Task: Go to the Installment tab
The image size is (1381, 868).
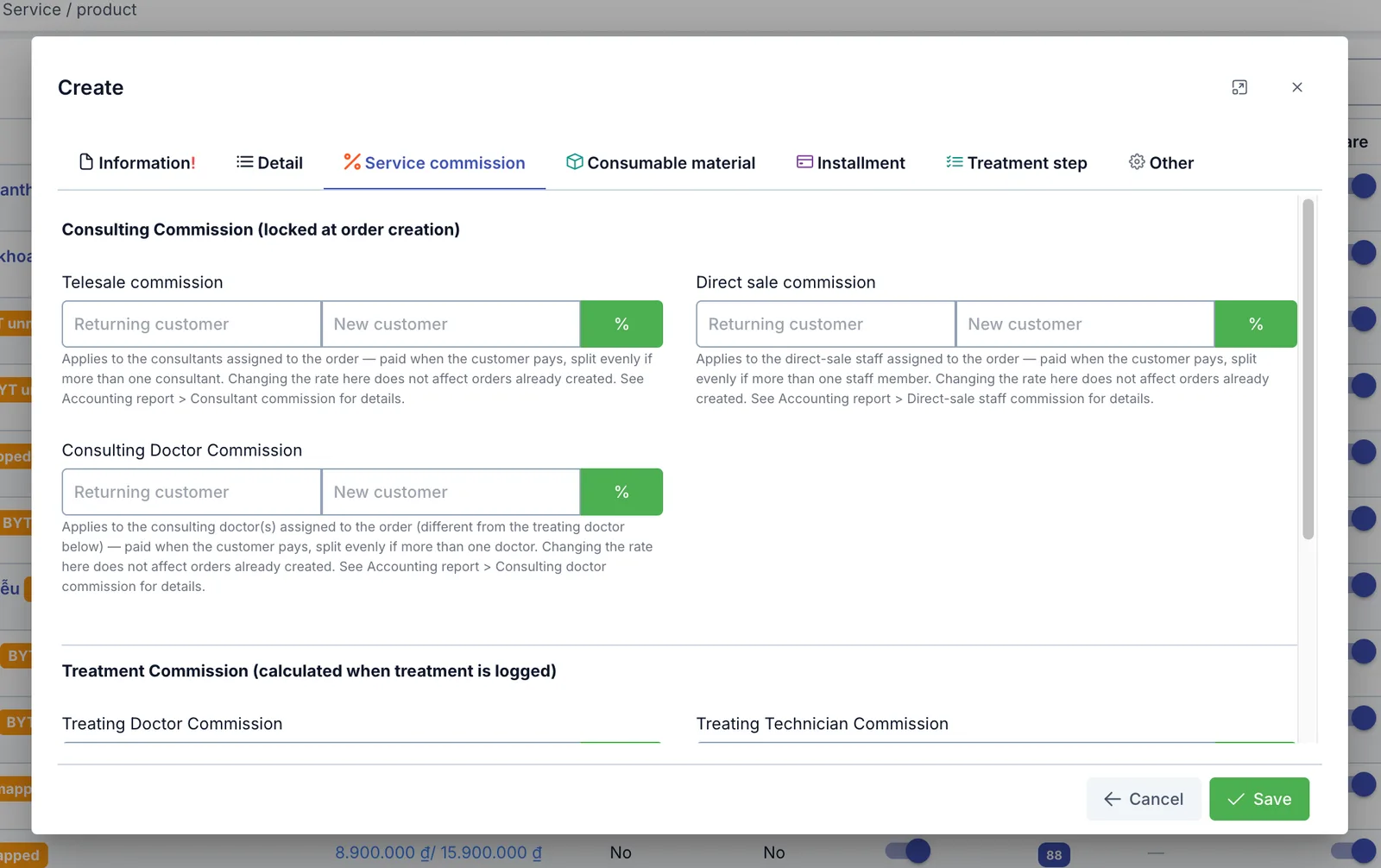Action: tap(850, 163)
